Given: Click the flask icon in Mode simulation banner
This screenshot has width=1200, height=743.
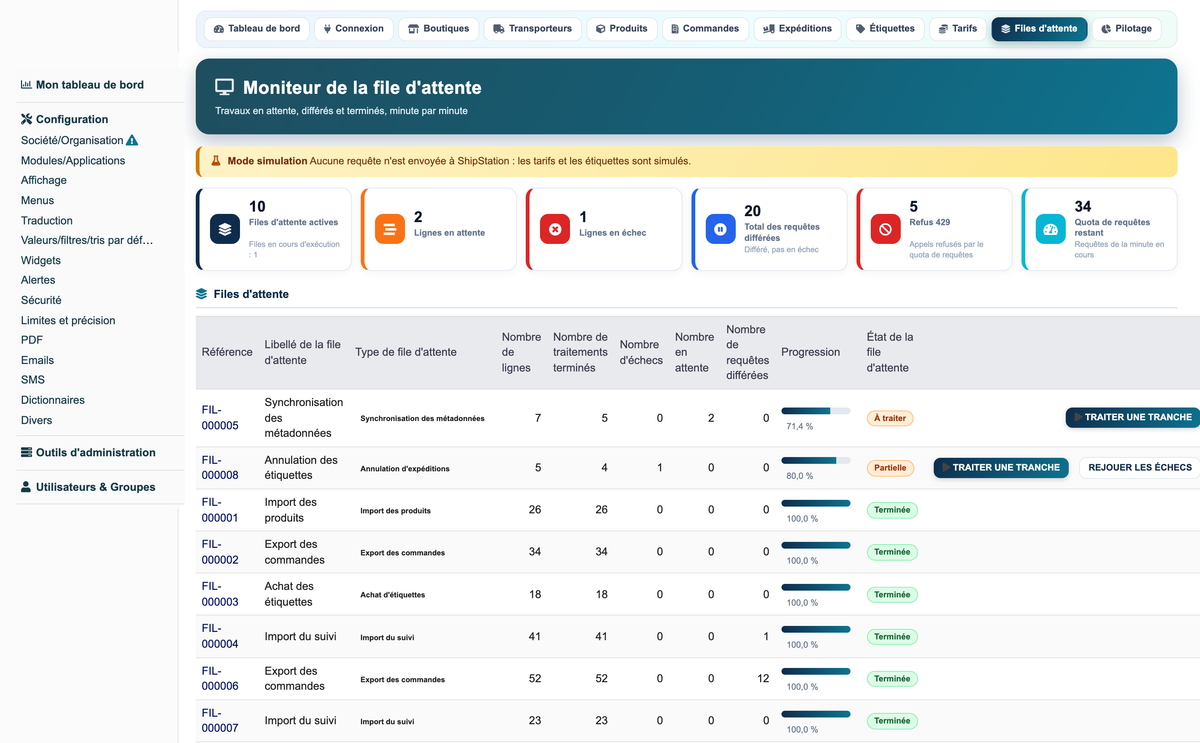Looking at the screenshot, I should [x=215, y=161].
